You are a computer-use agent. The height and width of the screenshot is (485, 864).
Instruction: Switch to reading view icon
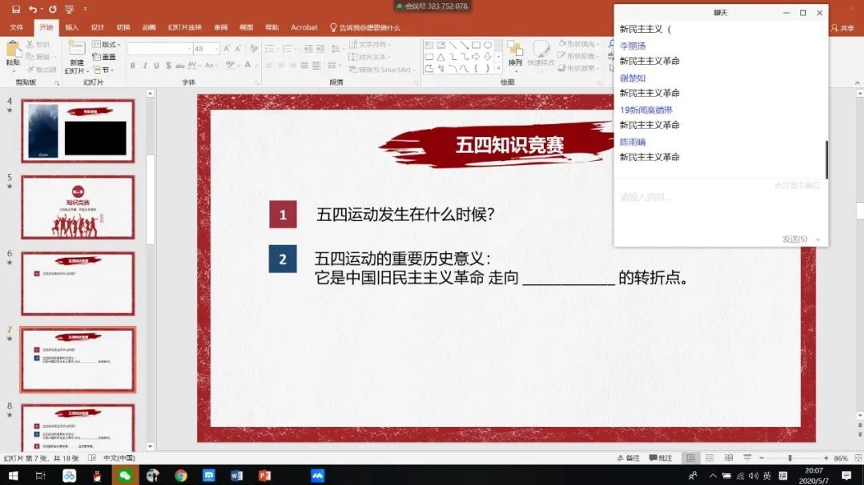[x=728, y=458]
